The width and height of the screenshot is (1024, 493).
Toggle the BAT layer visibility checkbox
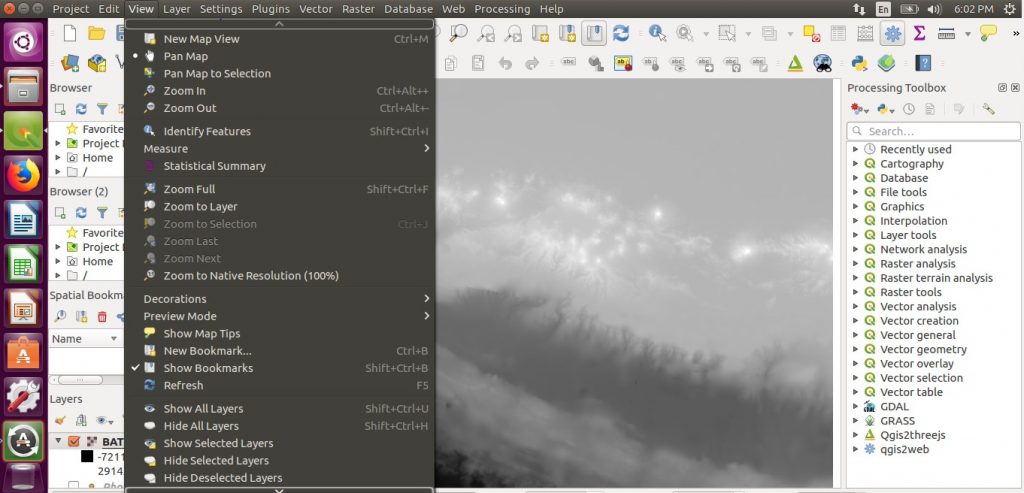(x=74, y=442)
